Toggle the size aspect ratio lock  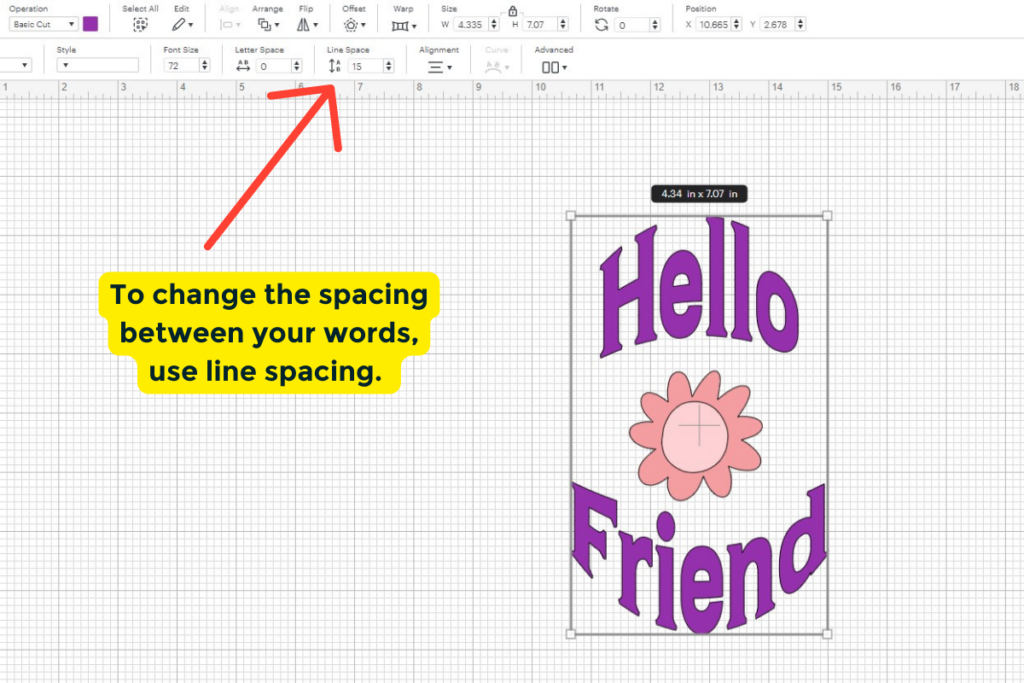512,10
